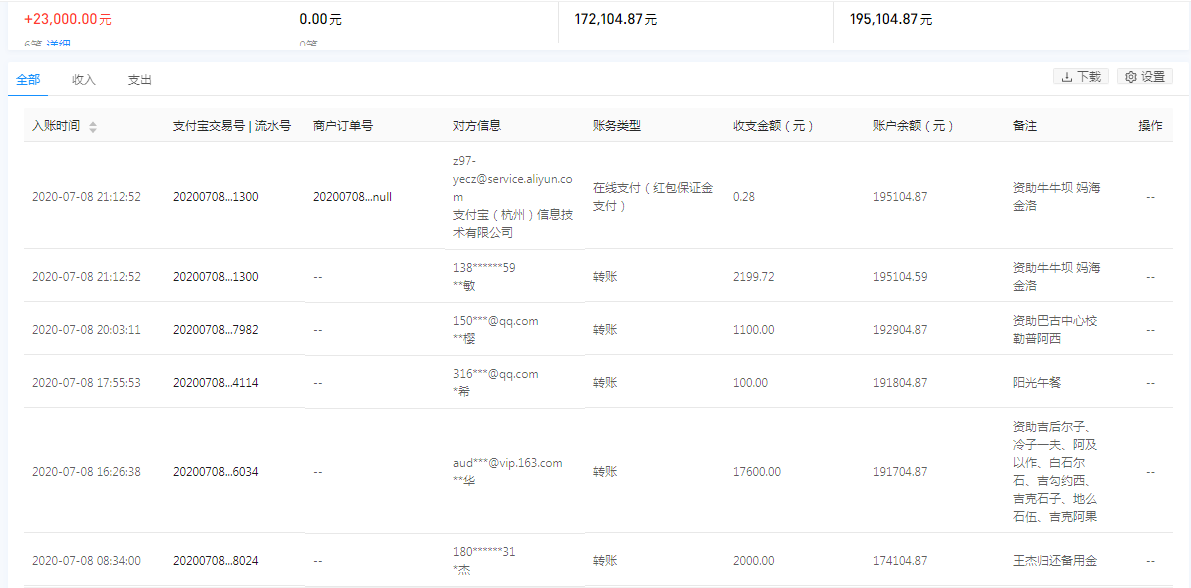Switch to the 支出 expense tab
The height and width of the screenshot is (588, 1191).
click(140, 80)
